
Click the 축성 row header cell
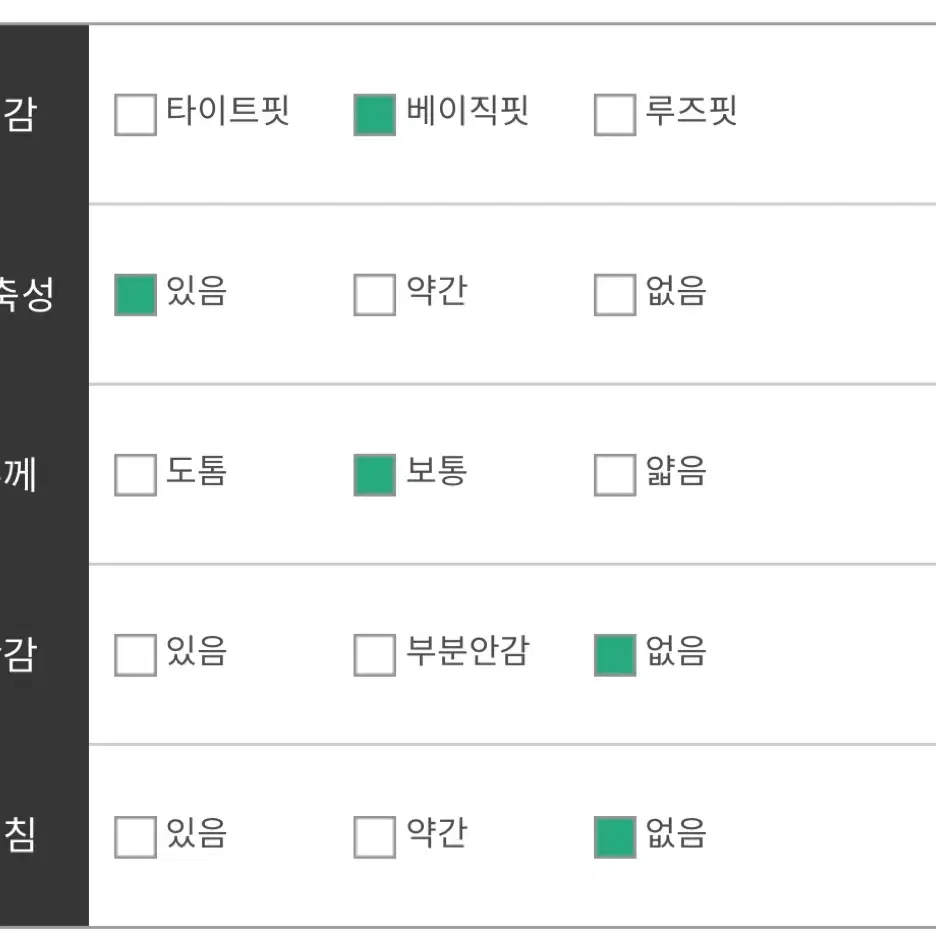(44, 295)
